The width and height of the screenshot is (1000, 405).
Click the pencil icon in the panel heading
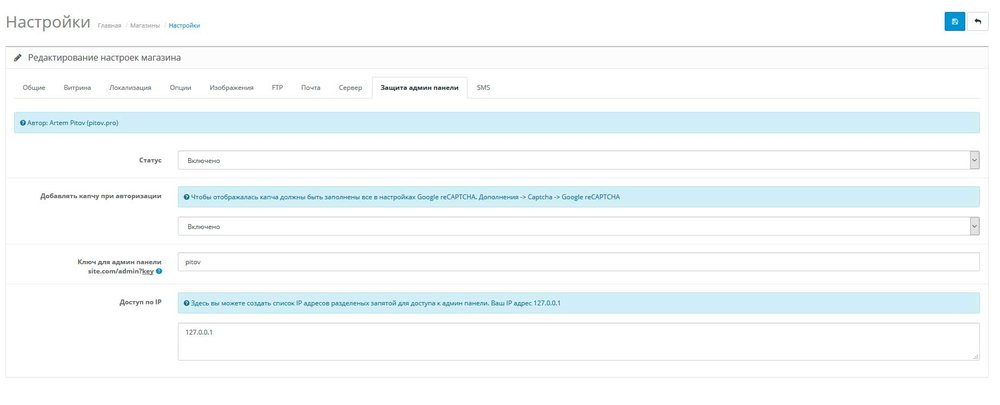(18, 58)
